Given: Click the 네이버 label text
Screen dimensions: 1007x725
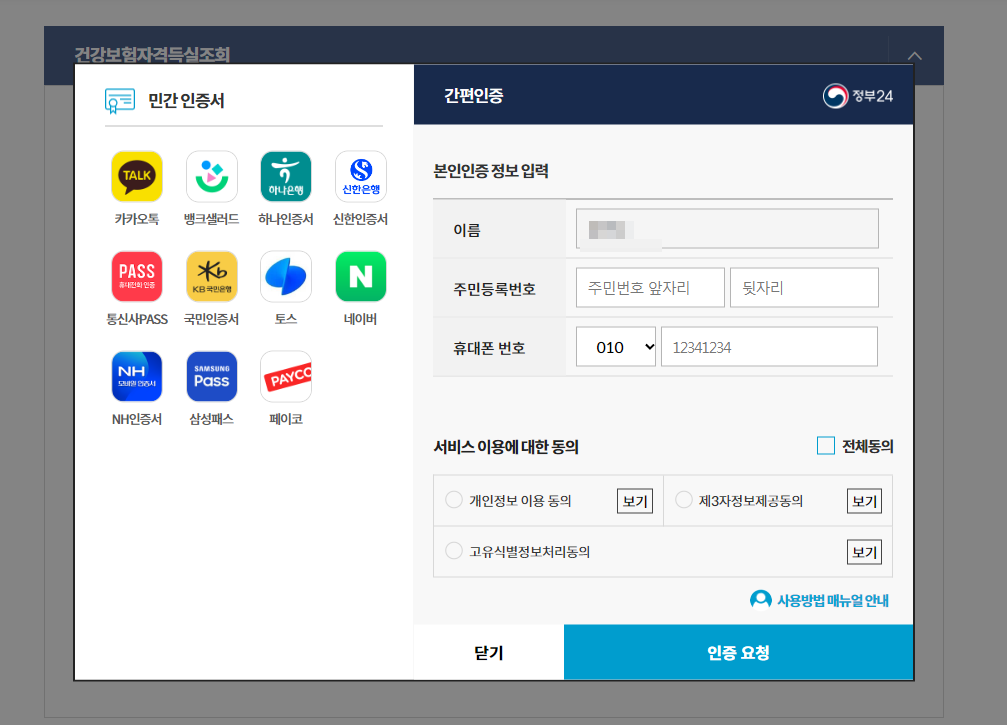Looking at the screenshot, I should click(x=360, y=319).
